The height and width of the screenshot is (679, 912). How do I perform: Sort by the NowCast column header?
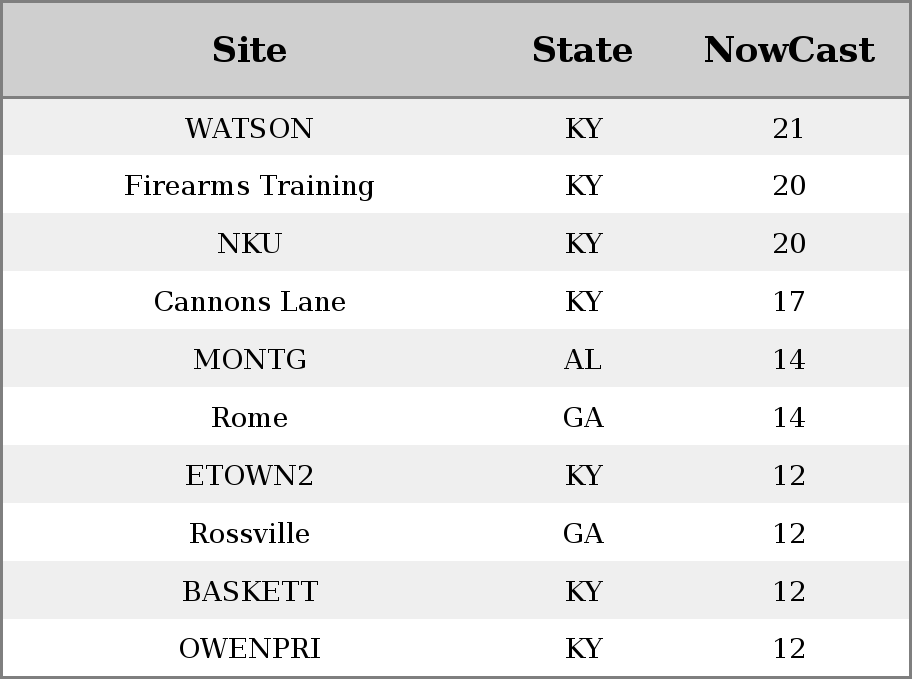tap(789, 50)
